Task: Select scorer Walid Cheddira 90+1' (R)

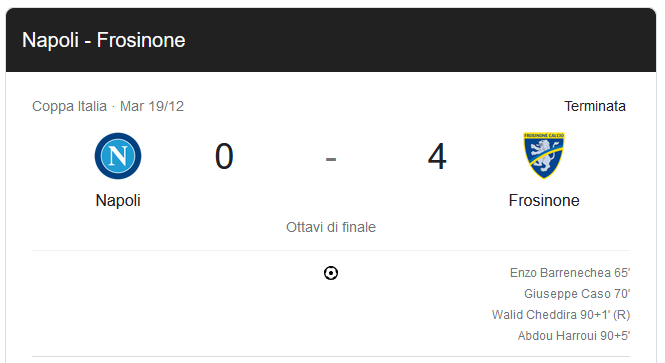Action: [561, 315]
